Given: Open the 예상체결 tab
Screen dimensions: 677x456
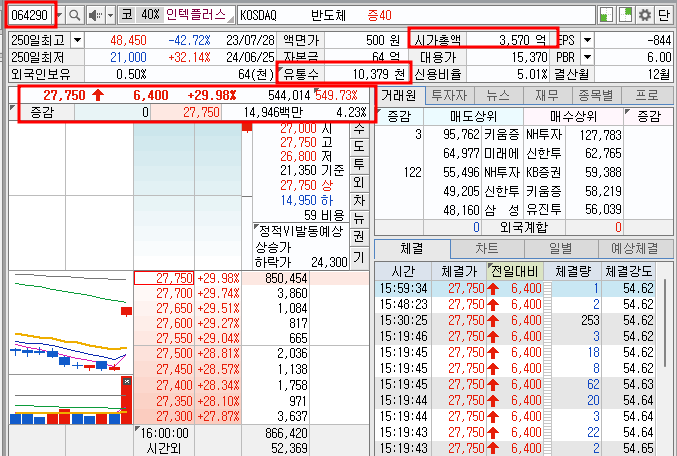Looking at the screenshot, I should click(635, 248).
